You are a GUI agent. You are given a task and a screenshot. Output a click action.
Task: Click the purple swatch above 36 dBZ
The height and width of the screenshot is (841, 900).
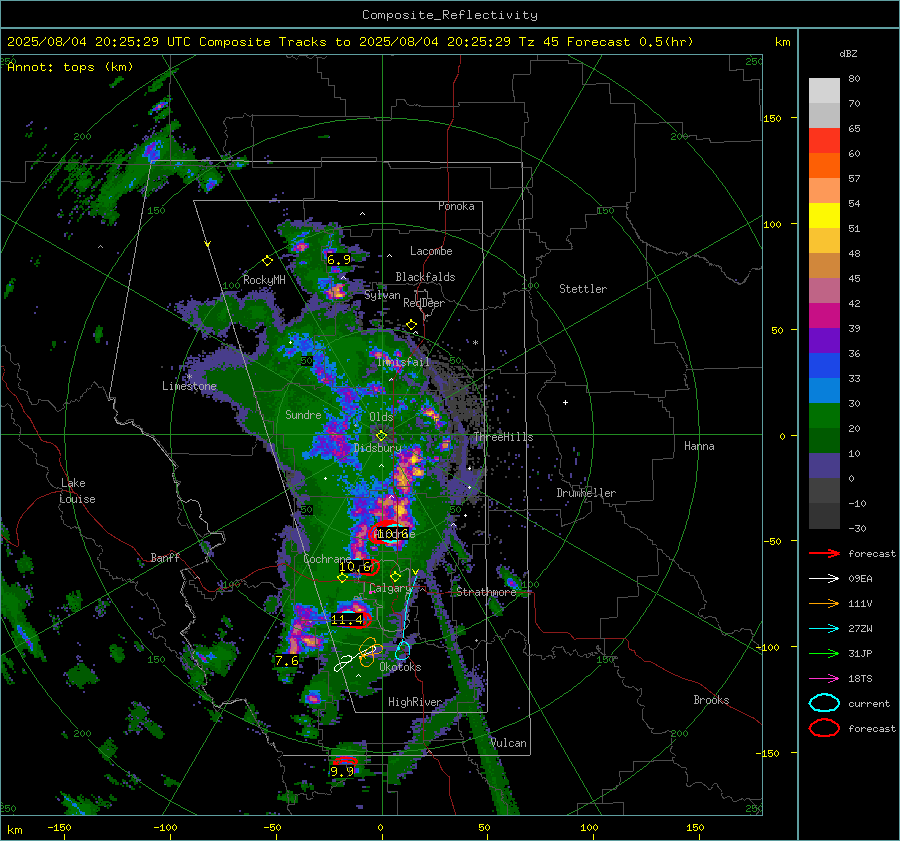824,340
